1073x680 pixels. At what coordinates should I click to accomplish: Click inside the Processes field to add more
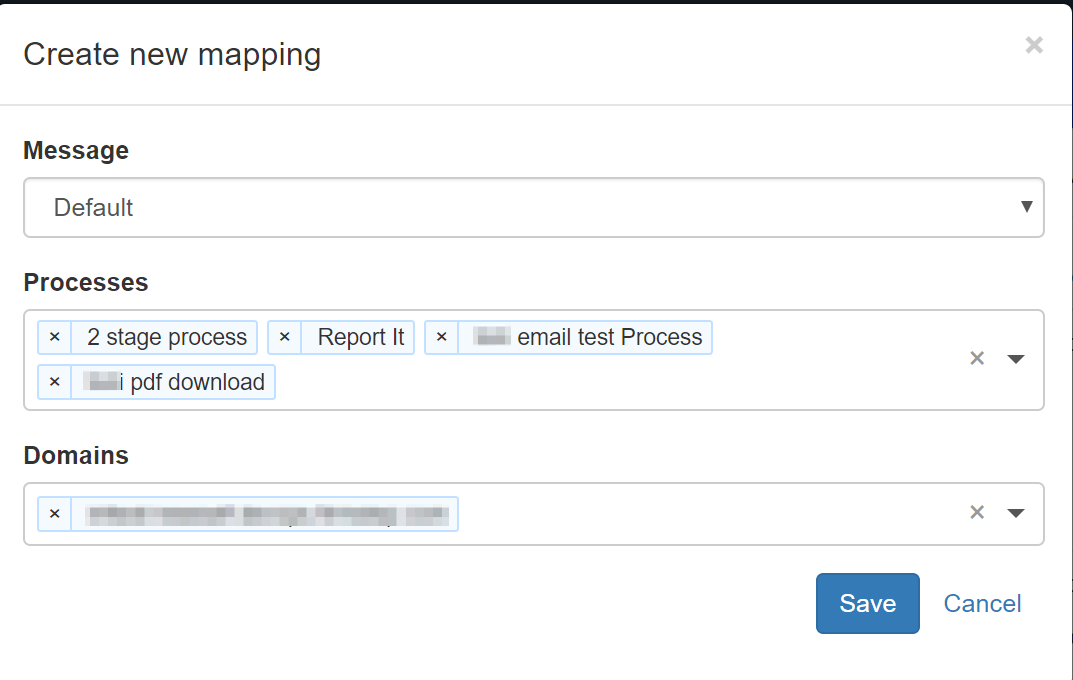pyautogui.click(x=600, y=382)
